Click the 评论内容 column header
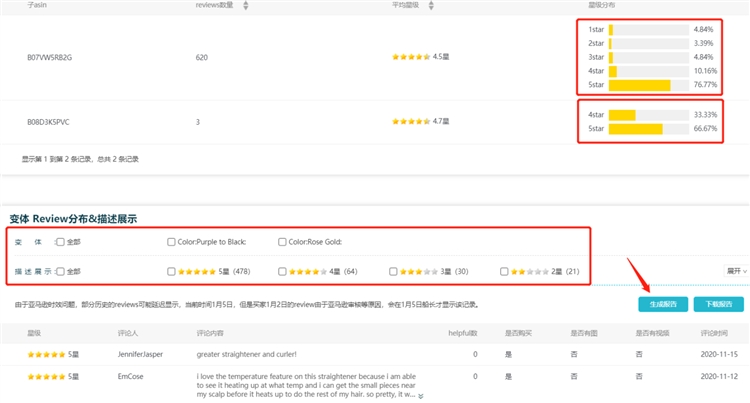This screenshot has width=750, height=403. (210, 333)
